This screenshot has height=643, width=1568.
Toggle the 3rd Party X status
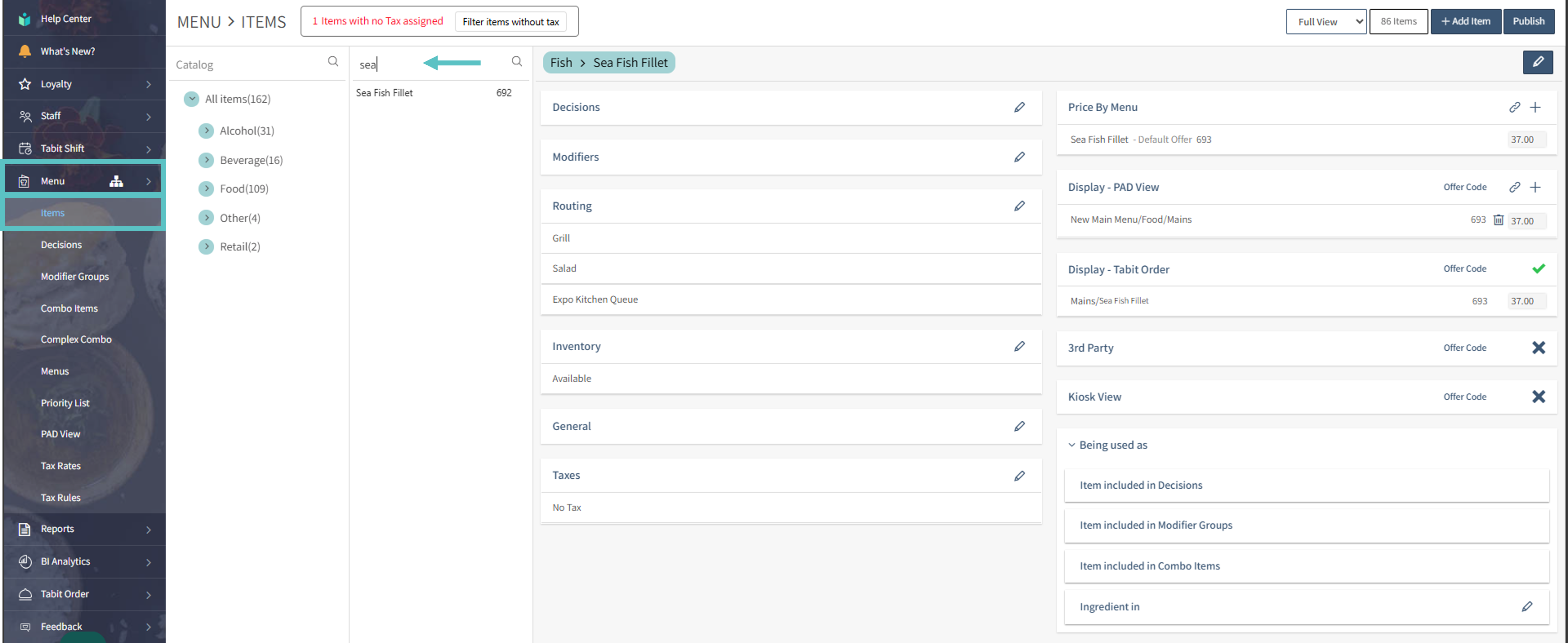click(1537, 347)
